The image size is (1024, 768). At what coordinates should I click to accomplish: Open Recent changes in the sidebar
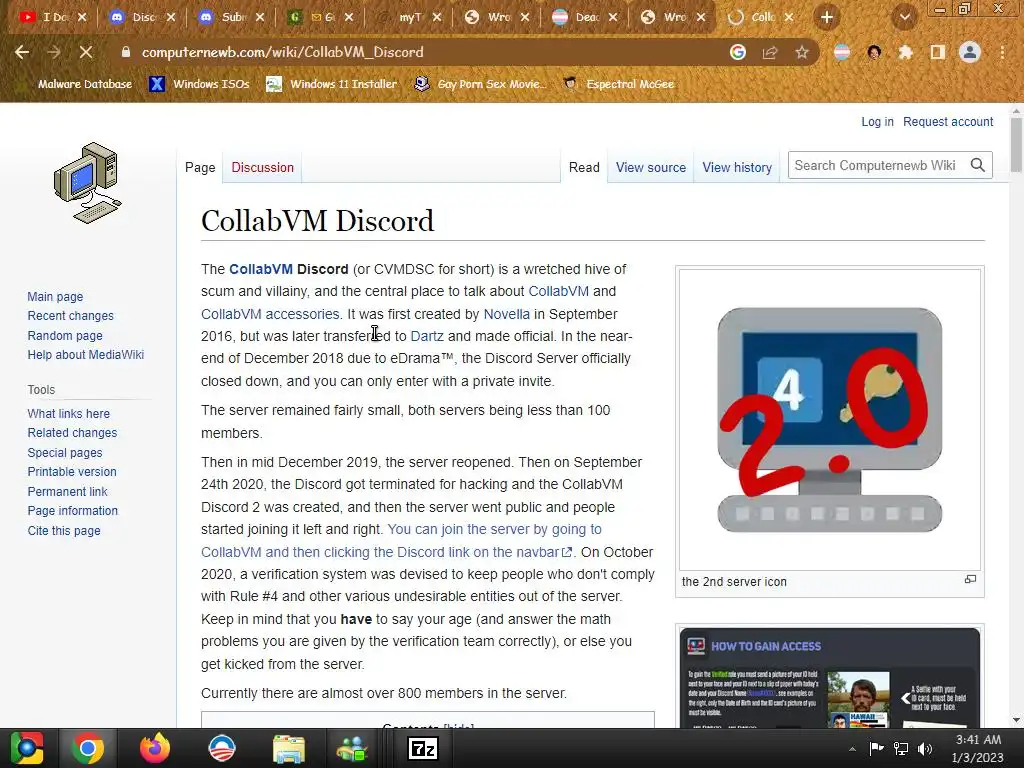pos(71,315)
